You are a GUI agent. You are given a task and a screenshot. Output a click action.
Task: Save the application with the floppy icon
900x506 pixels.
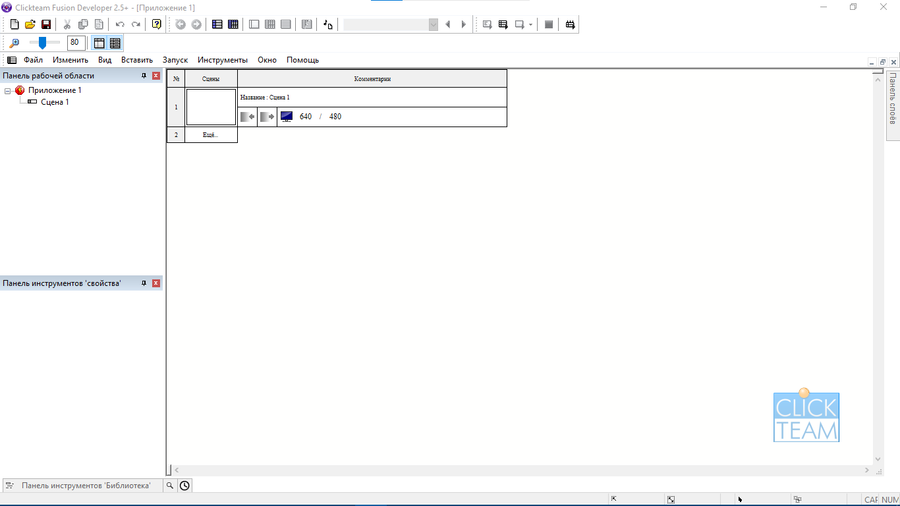(x=46, y=24)
